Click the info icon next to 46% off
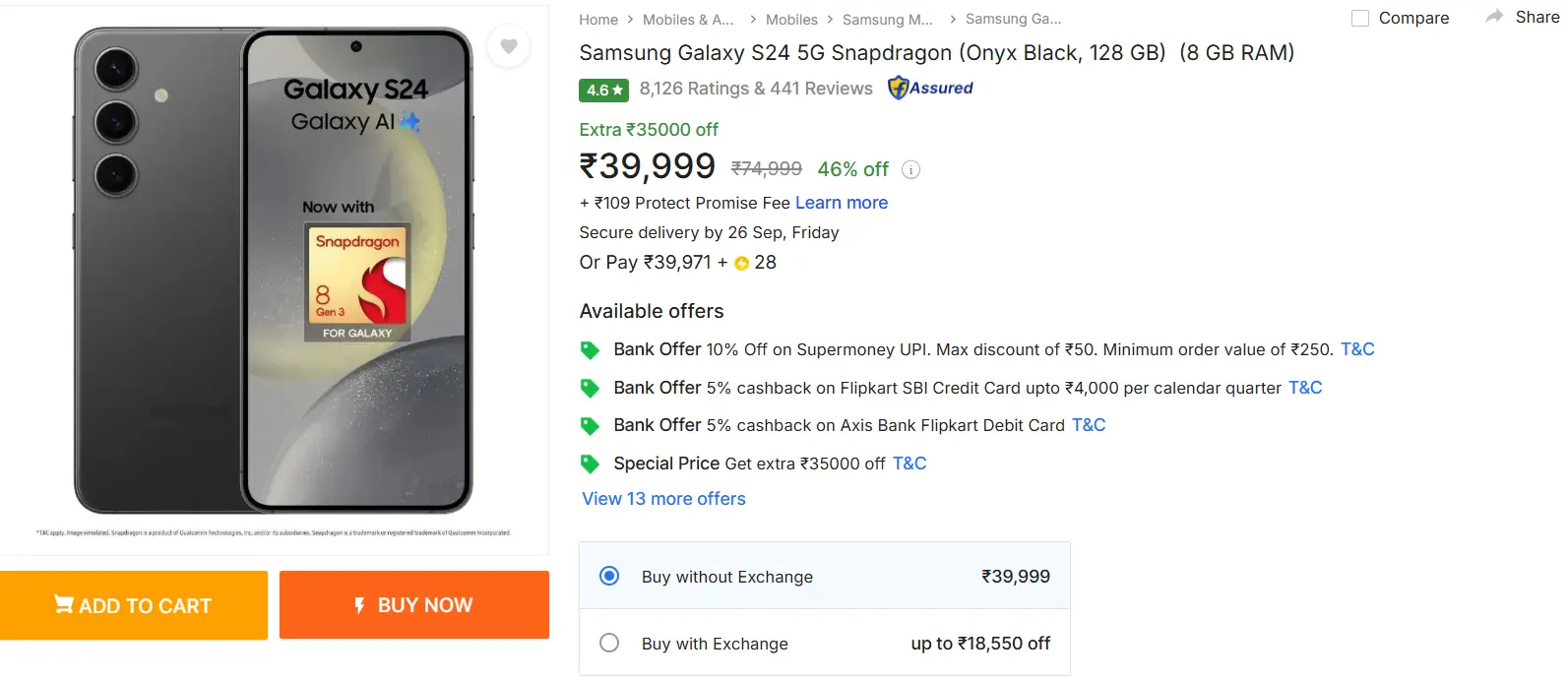Image resolution: width=1568 pixels, height=681 pixels. pos(910,169)
